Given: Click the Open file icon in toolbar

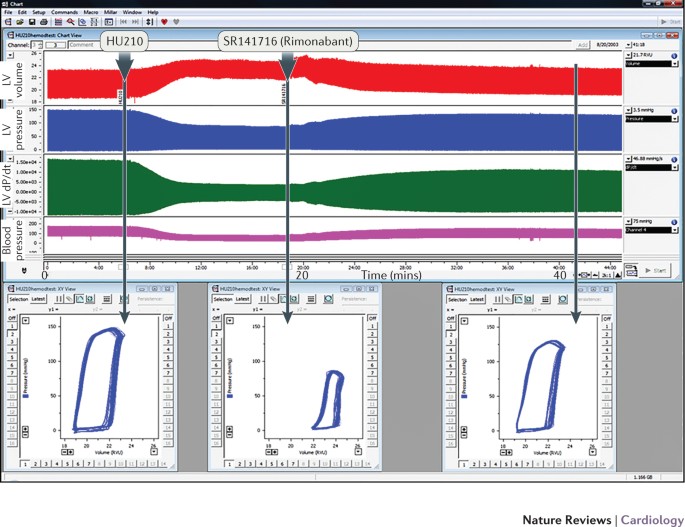Looking at the screenshot, I should (x=19, y=21).
